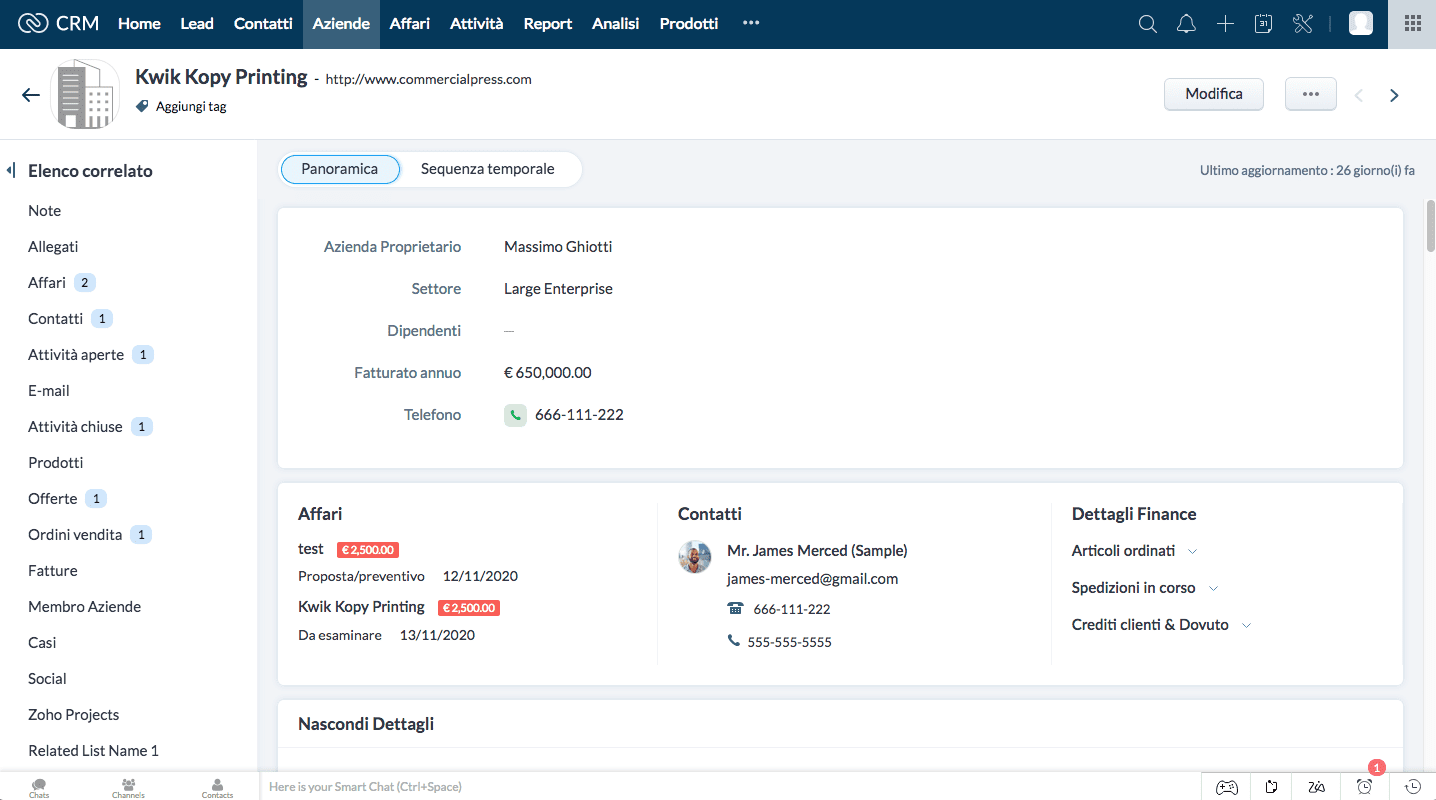The image size is (1436, 800).
Task: Open Mr. James Merced (Sample) contact
Action: click(x=817, y=551)
